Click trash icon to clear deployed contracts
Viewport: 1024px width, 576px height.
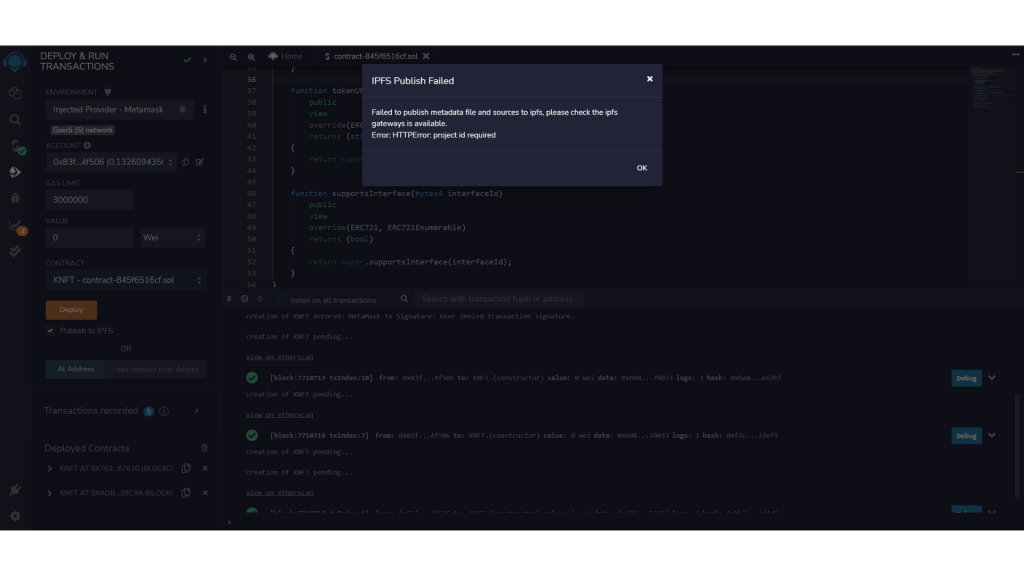pos(205,448)
